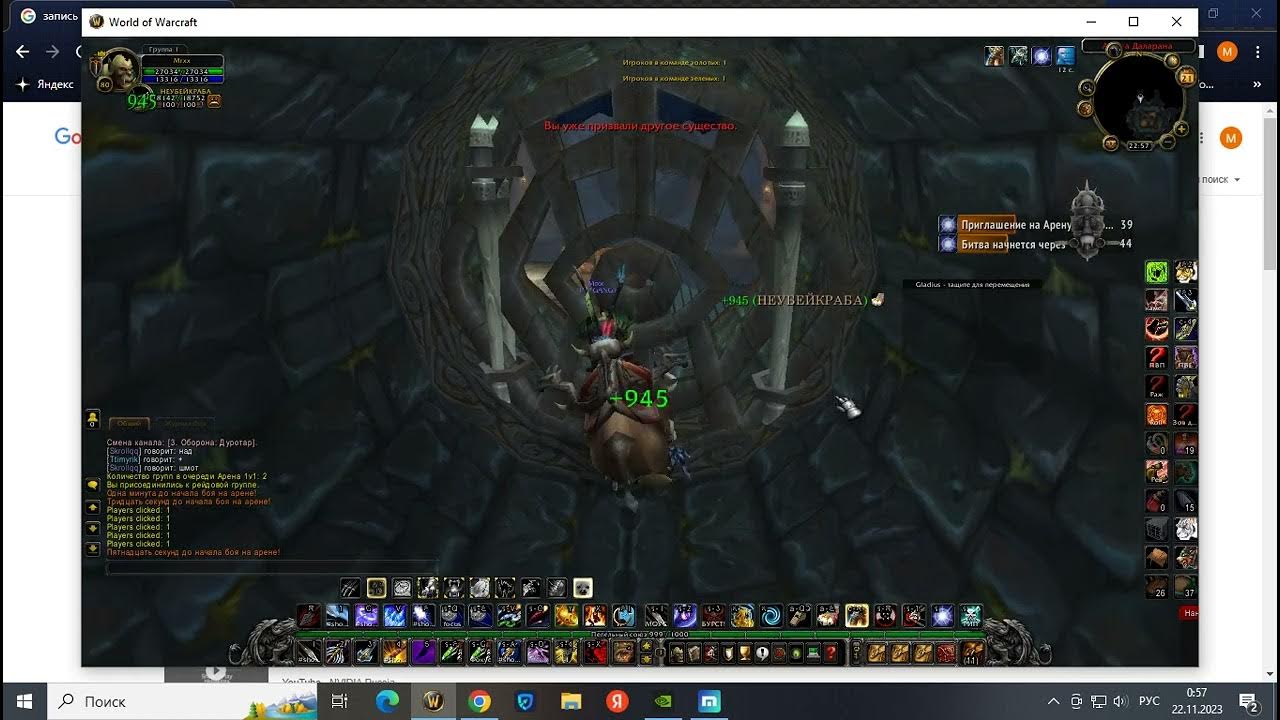The image size is (1280, 720).
Task: Click pet happiness face icon
Action: tap(214, 101)
